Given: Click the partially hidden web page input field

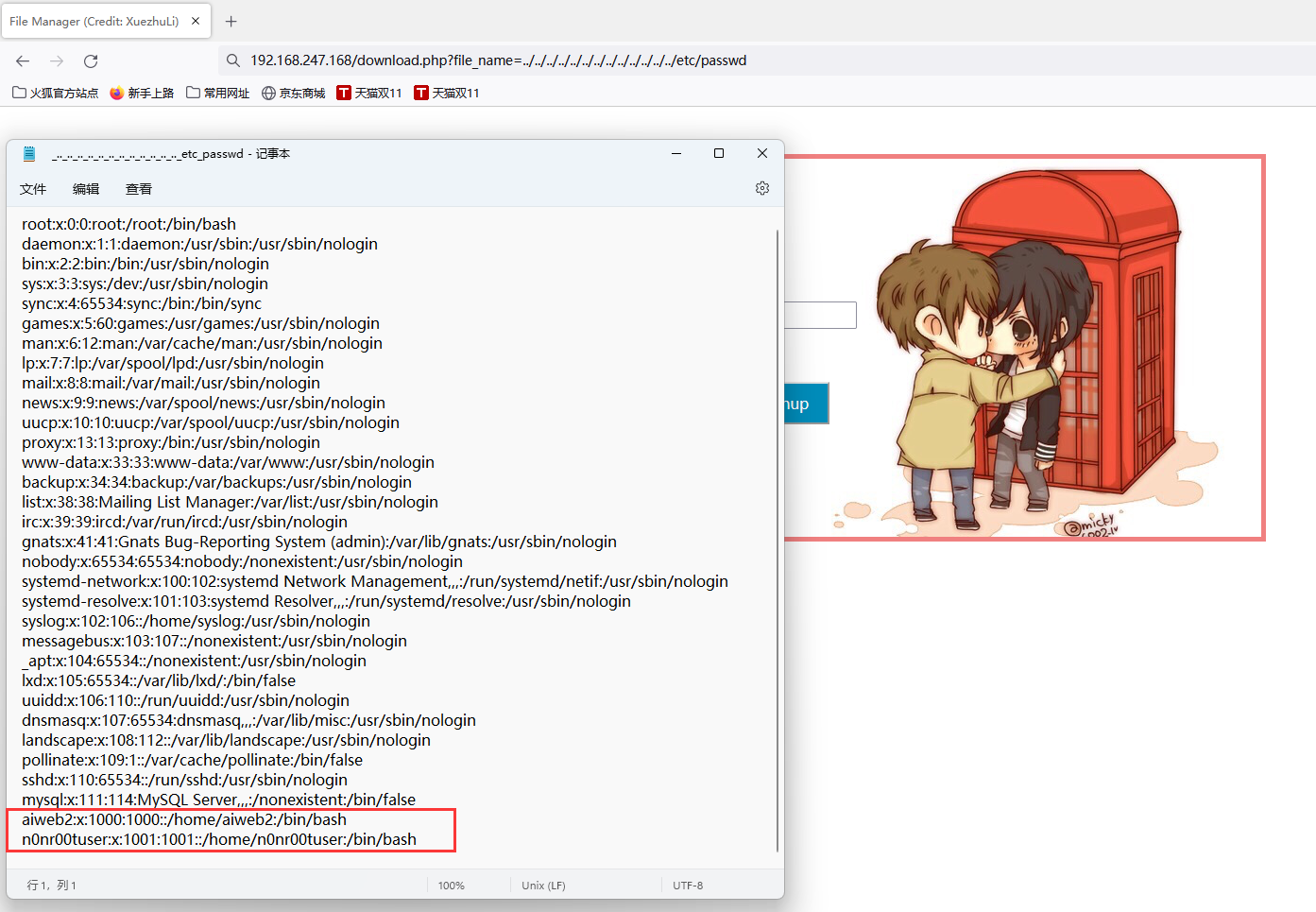Looking at the screenshot, I should click(820, 315).
